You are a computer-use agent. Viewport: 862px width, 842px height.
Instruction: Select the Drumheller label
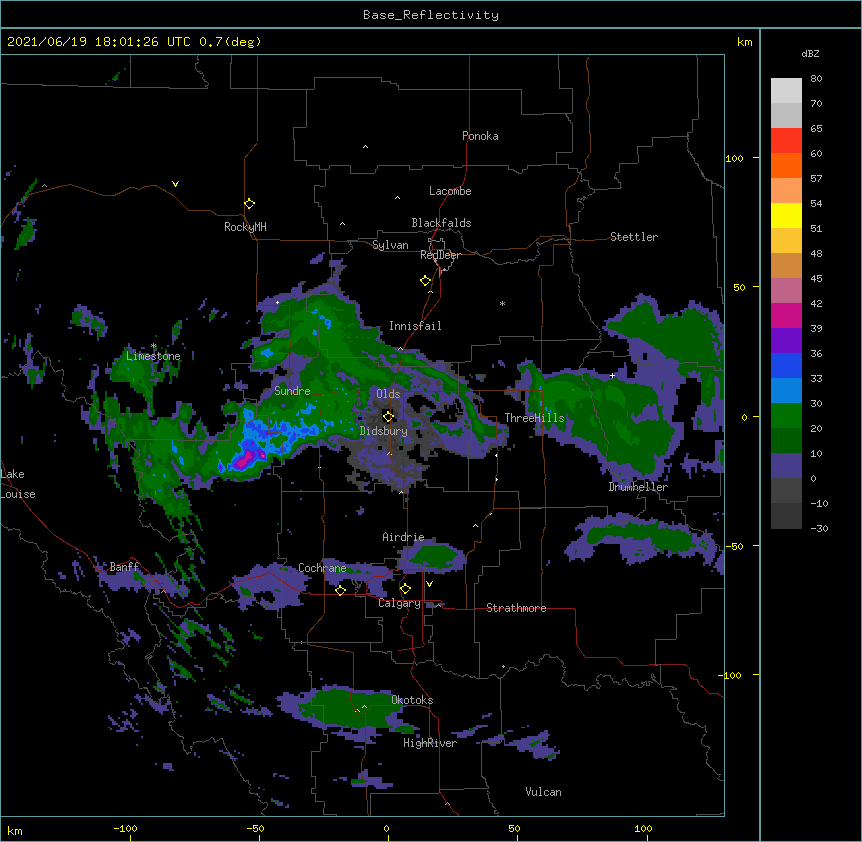tap(638, 487)
